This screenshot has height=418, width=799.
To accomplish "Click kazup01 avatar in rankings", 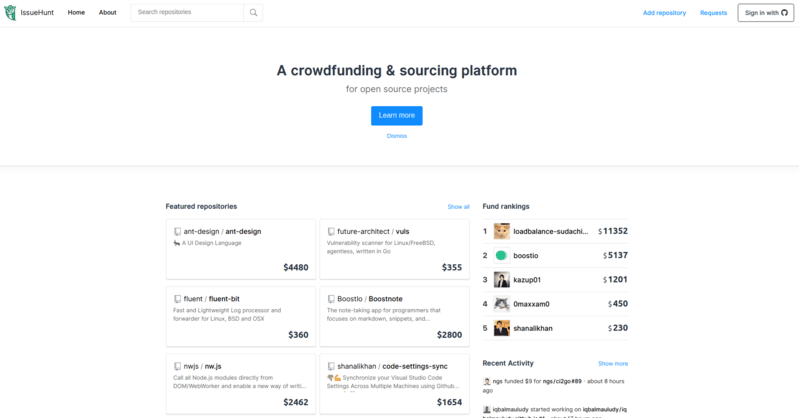I will pos(501,279).
